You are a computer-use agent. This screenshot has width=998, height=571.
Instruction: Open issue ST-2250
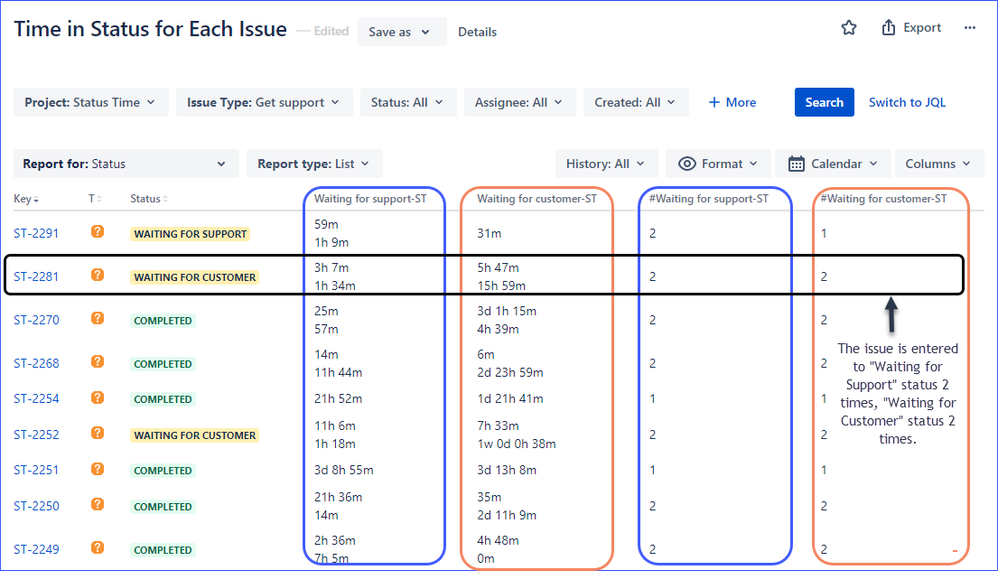point(36,505)
